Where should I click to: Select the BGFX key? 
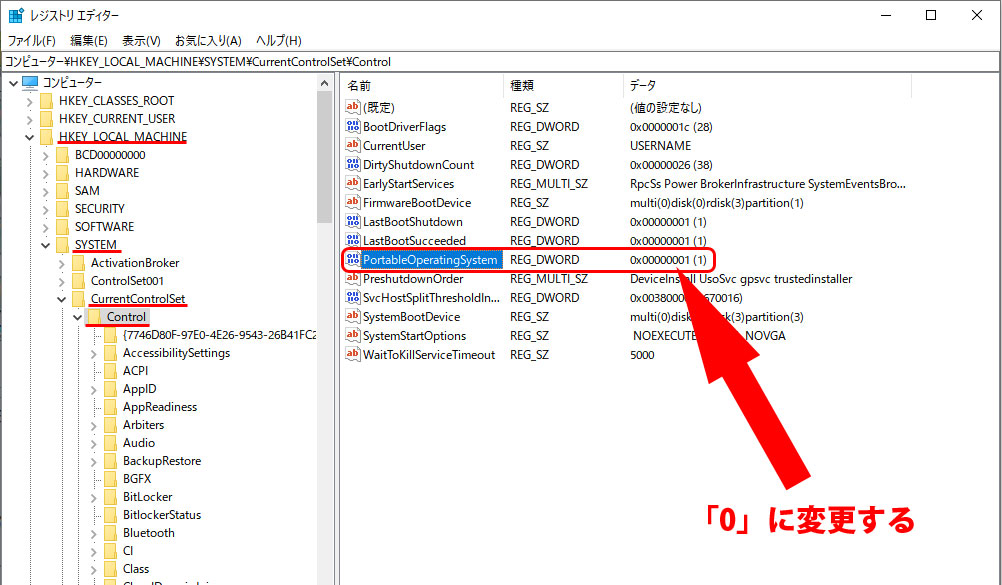(x=137, y=479)
